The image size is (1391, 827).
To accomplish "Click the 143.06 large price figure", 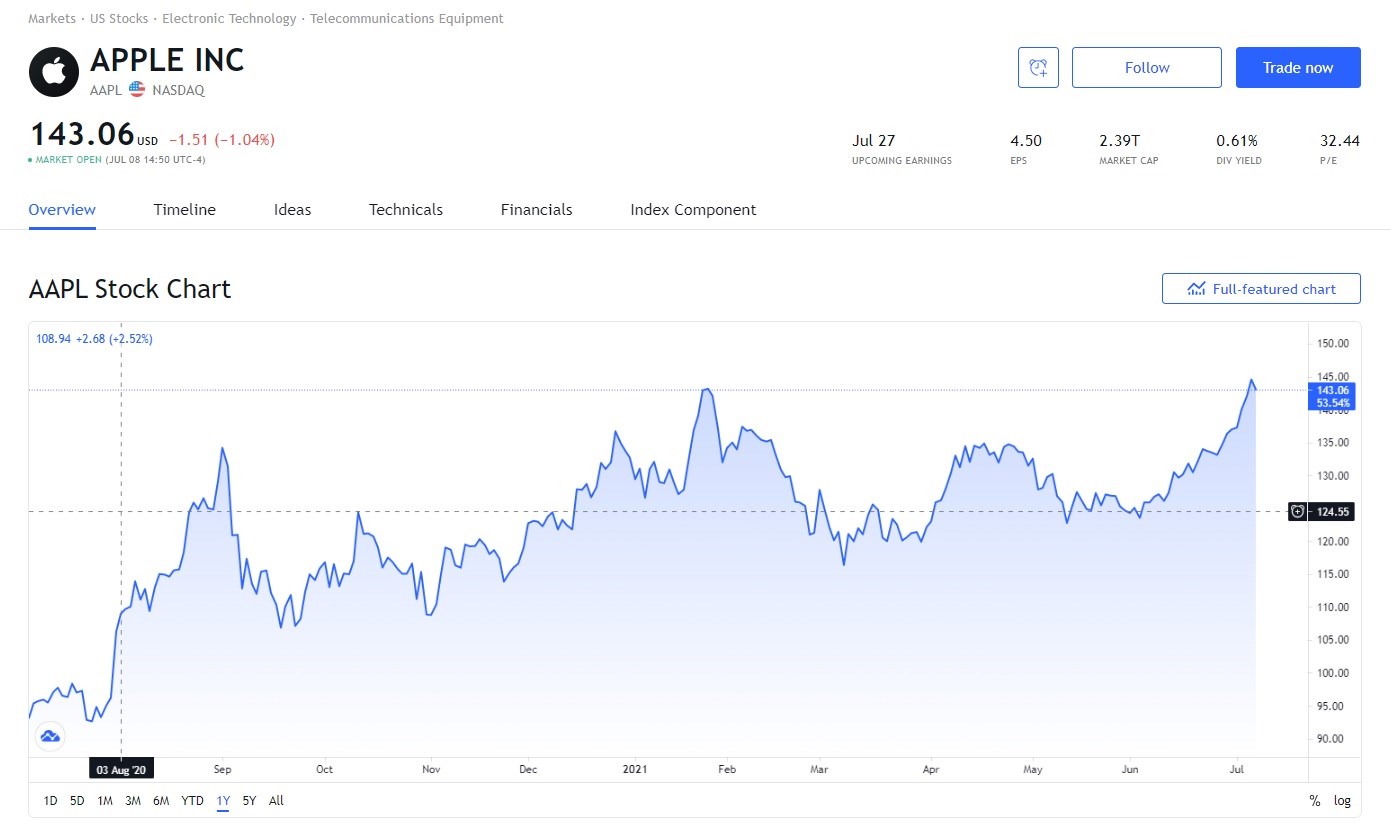I will pos(82,134).
